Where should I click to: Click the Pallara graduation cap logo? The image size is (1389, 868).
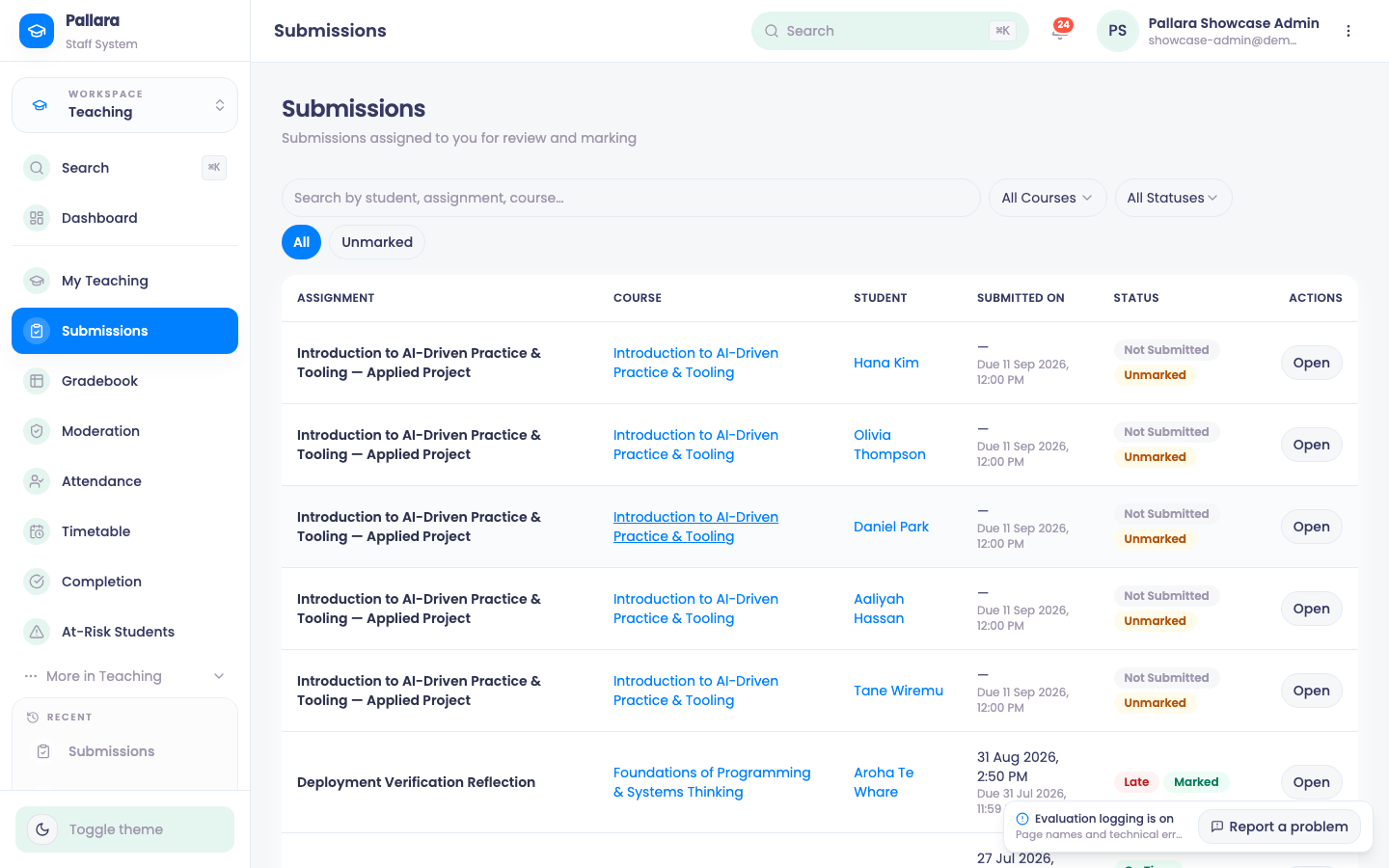tap(37, 31)
